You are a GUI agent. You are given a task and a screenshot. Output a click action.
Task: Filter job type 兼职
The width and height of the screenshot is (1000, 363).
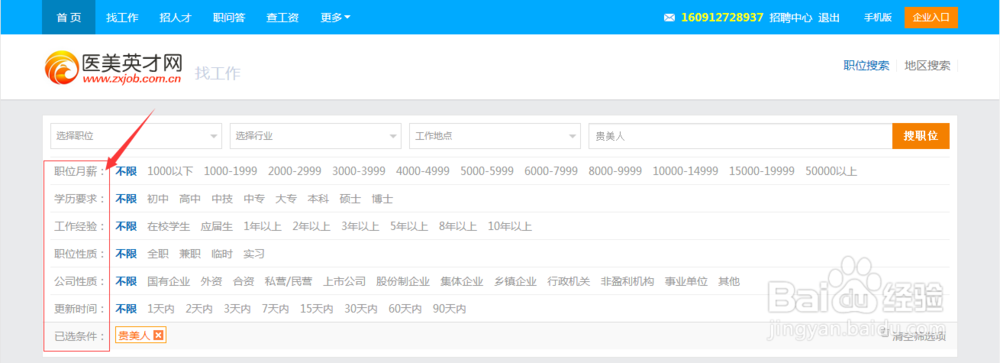pos(190,253)
